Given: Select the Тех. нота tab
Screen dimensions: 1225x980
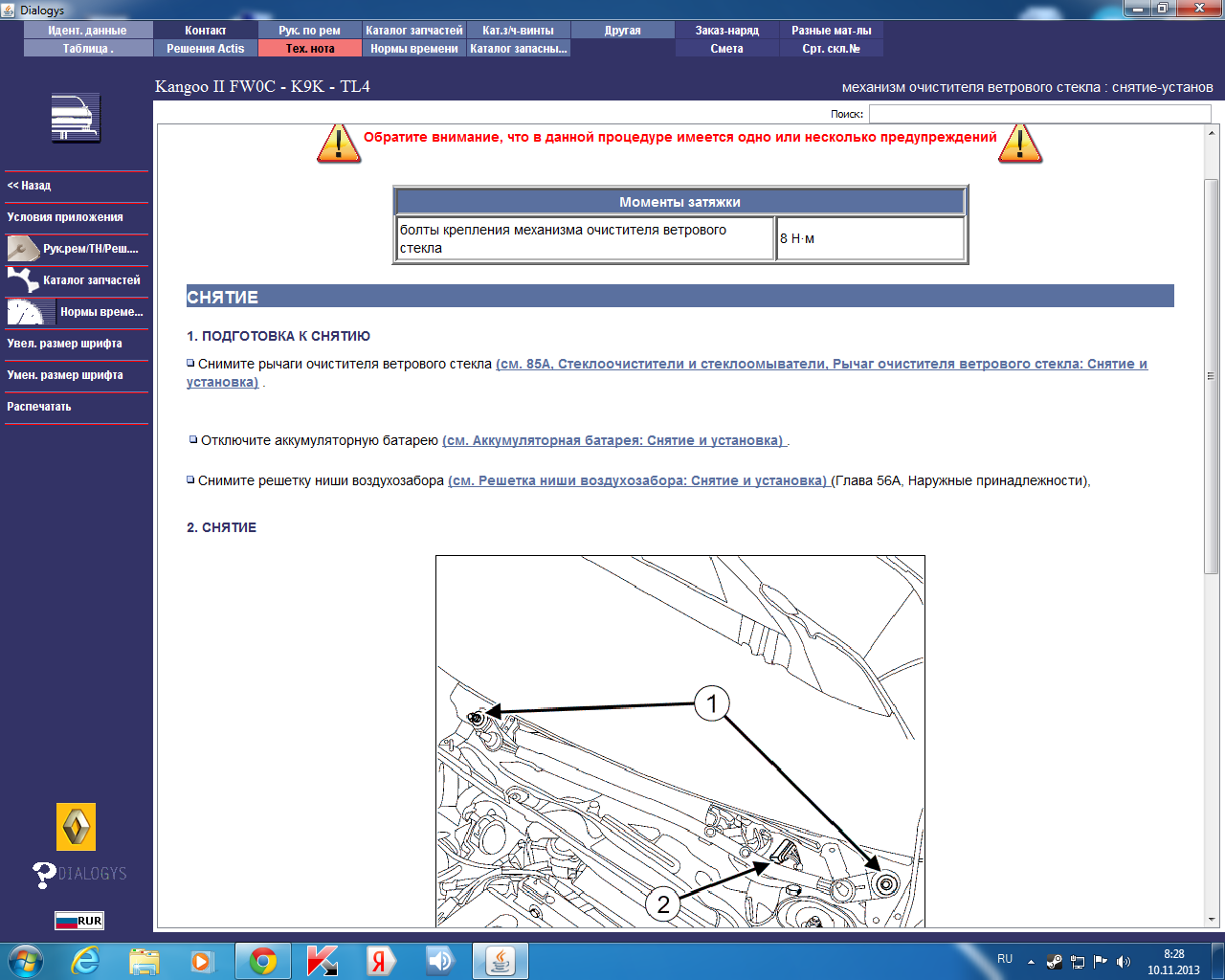Looking at the screenshot, I should click(x=309, y=49).
